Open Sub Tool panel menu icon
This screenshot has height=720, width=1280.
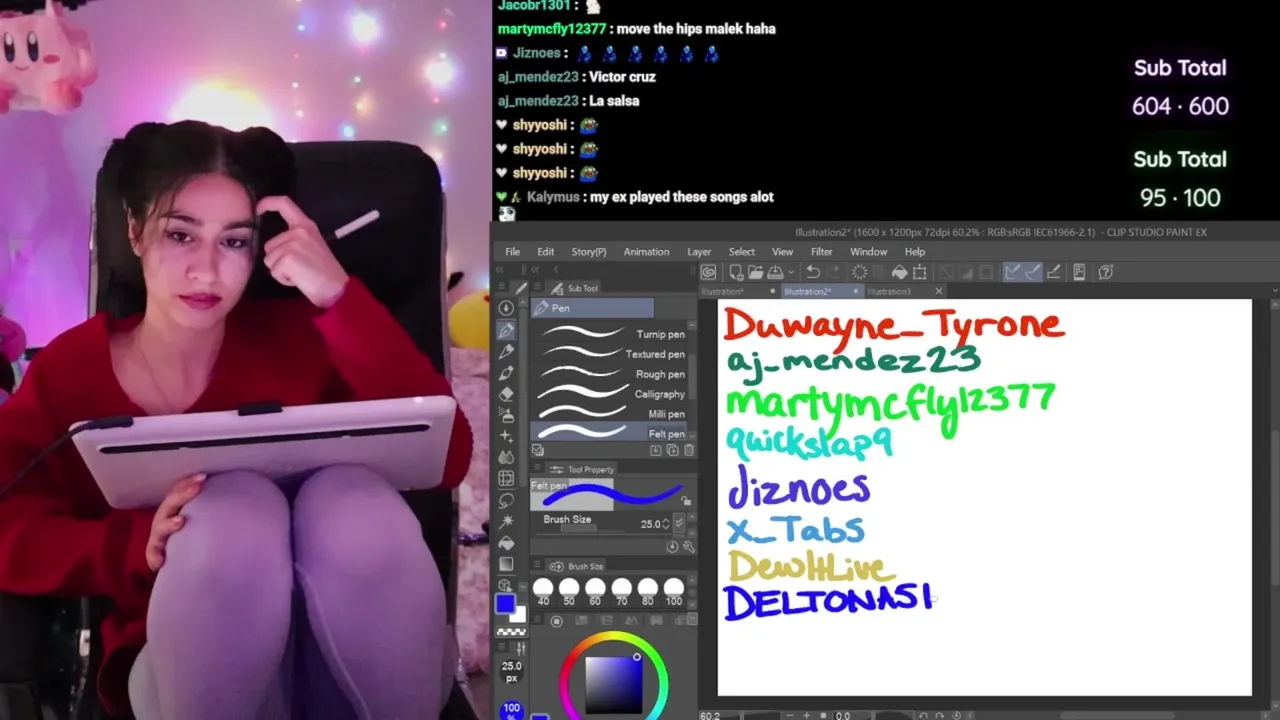(x=537, y=287)
